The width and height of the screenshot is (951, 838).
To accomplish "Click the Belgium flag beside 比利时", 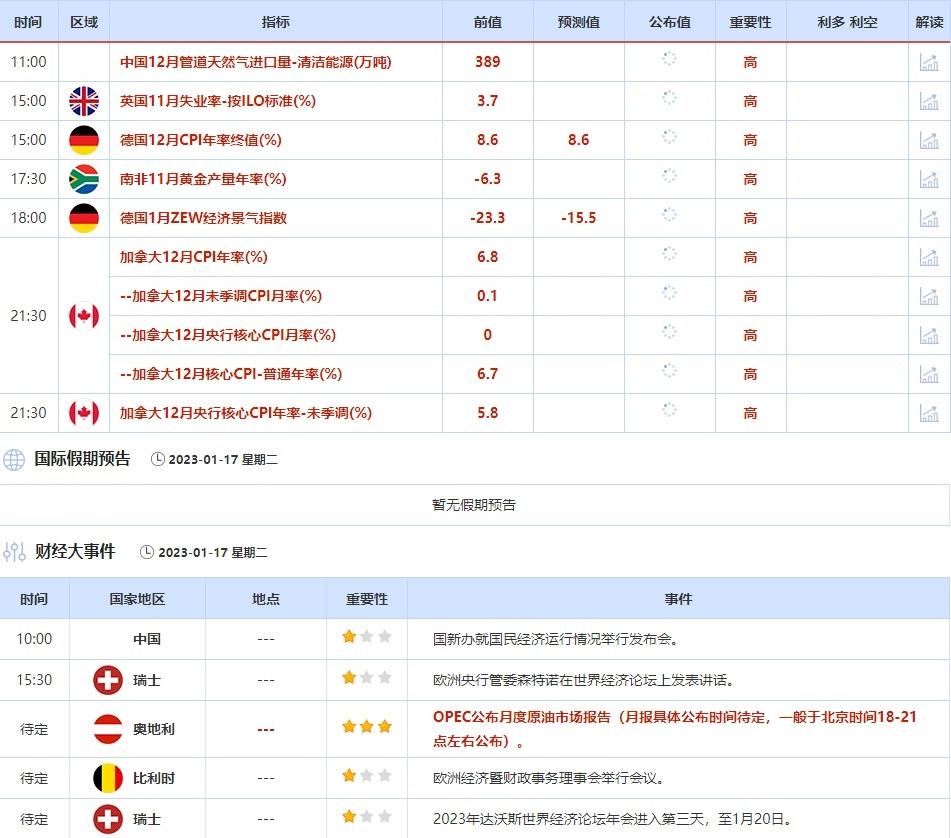I will 108,777.
